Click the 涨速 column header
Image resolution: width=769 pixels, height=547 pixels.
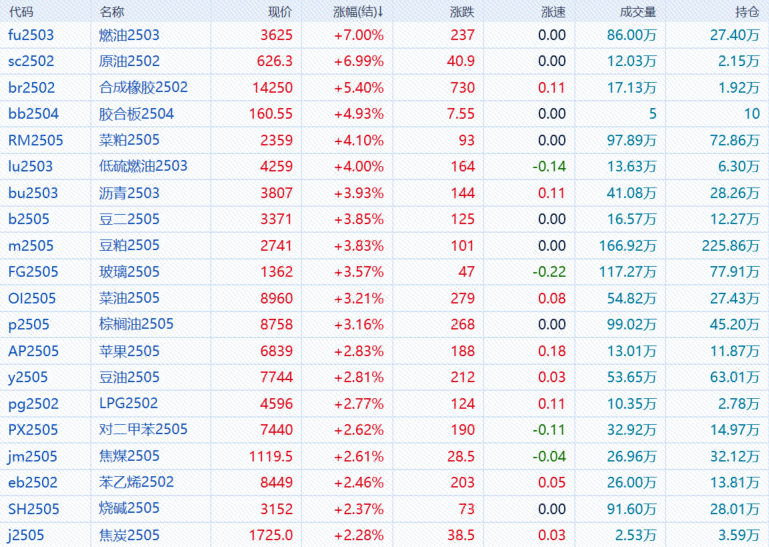coord(553,12)
